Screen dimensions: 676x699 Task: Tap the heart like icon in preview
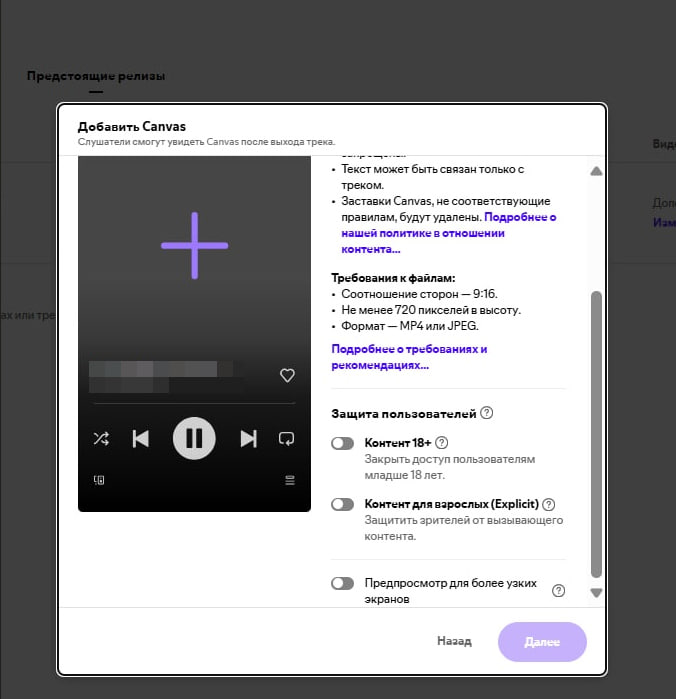[x=287, y=375]
